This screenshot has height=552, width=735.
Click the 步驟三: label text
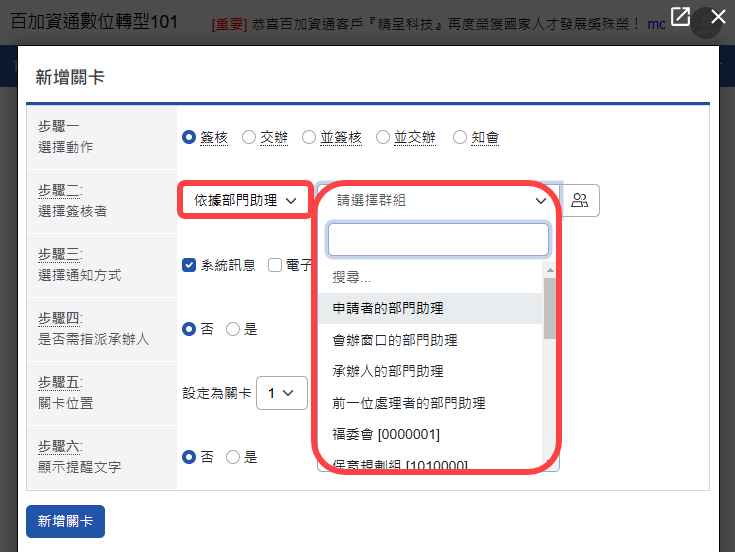pos(60,254)
